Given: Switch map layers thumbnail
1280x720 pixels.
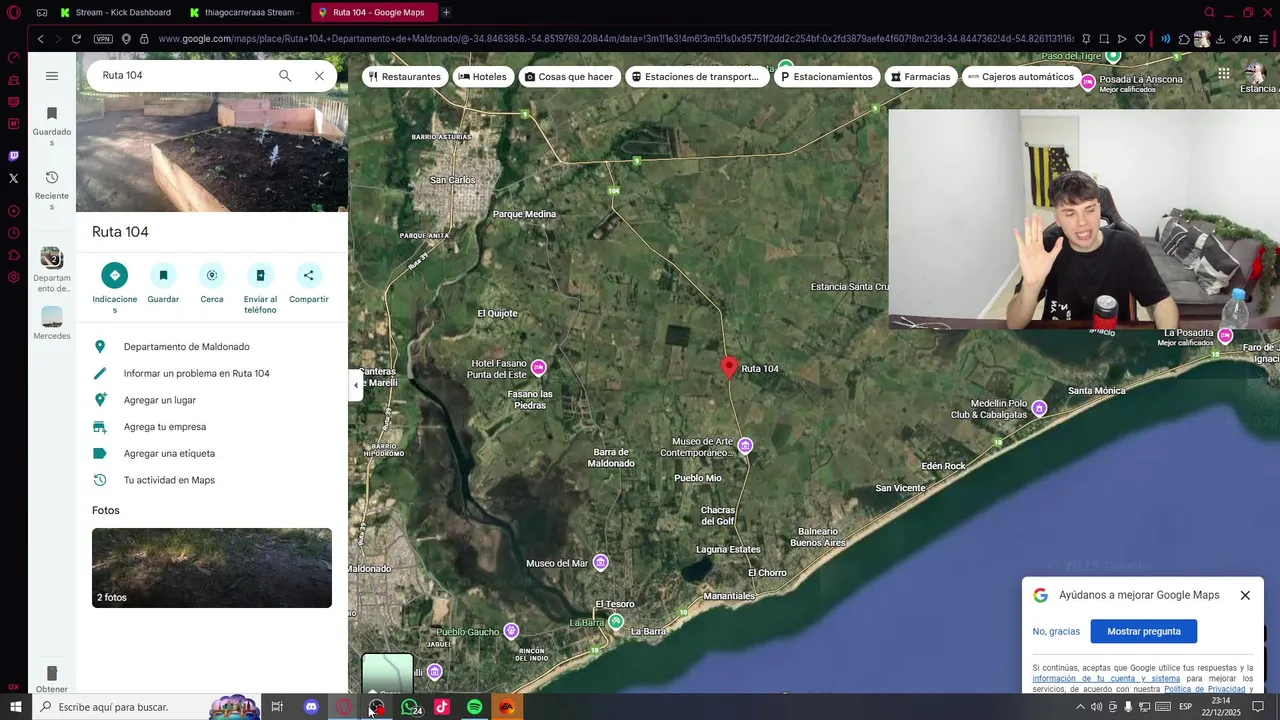Looking at the screenshot, I should point(387,673).
